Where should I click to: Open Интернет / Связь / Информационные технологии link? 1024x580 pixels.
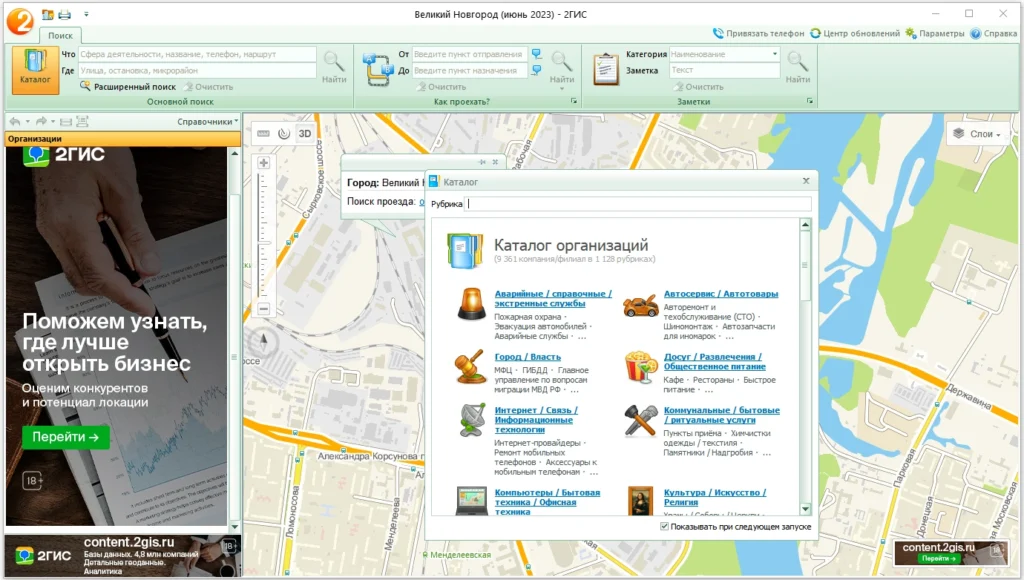(536, 420)
